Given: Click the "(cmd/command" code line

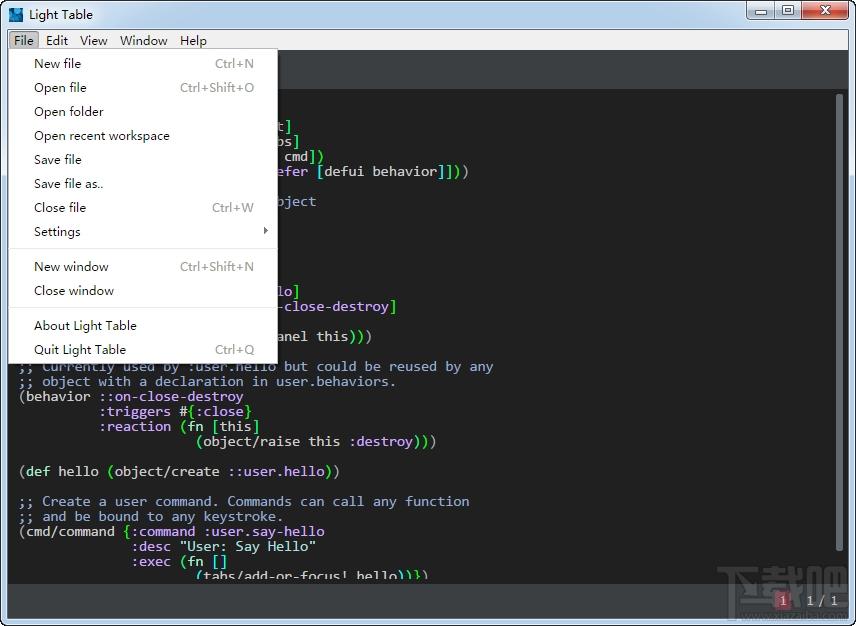Looking at the screenshot, I should coord(172,532).
